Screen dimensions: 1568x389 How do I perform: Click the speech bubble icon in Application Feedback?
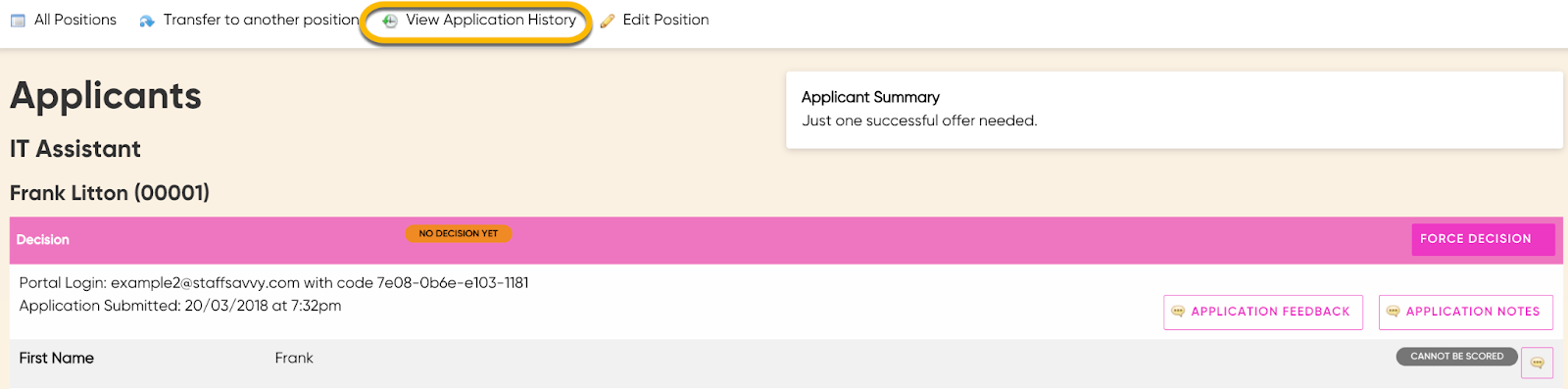tap(1178, 312)
